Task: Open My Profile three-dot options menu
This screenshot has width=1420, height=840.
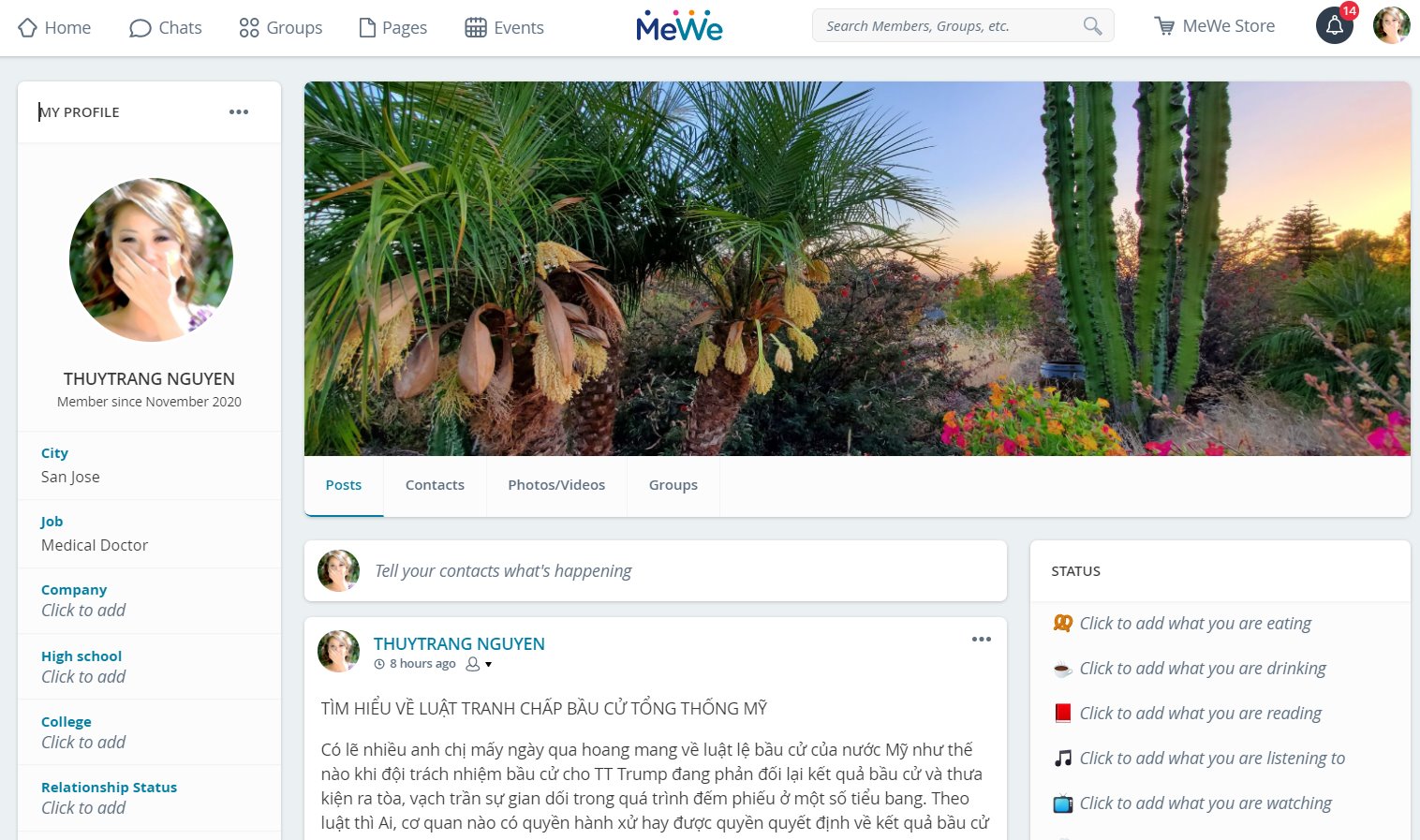Action: point(239,112)
